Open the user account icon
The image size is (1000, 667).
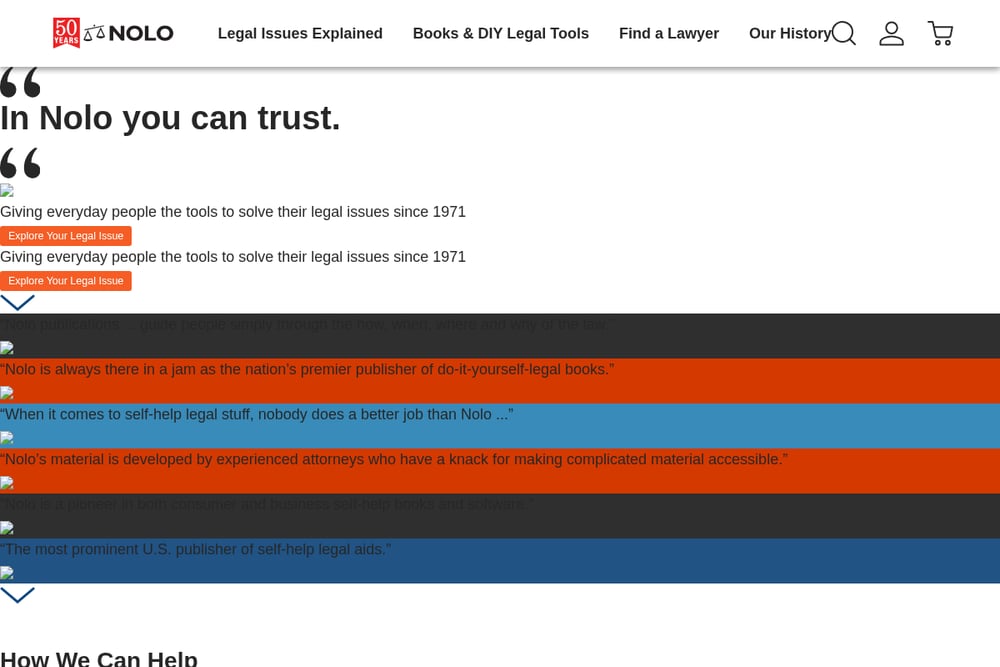coord(891,33)
